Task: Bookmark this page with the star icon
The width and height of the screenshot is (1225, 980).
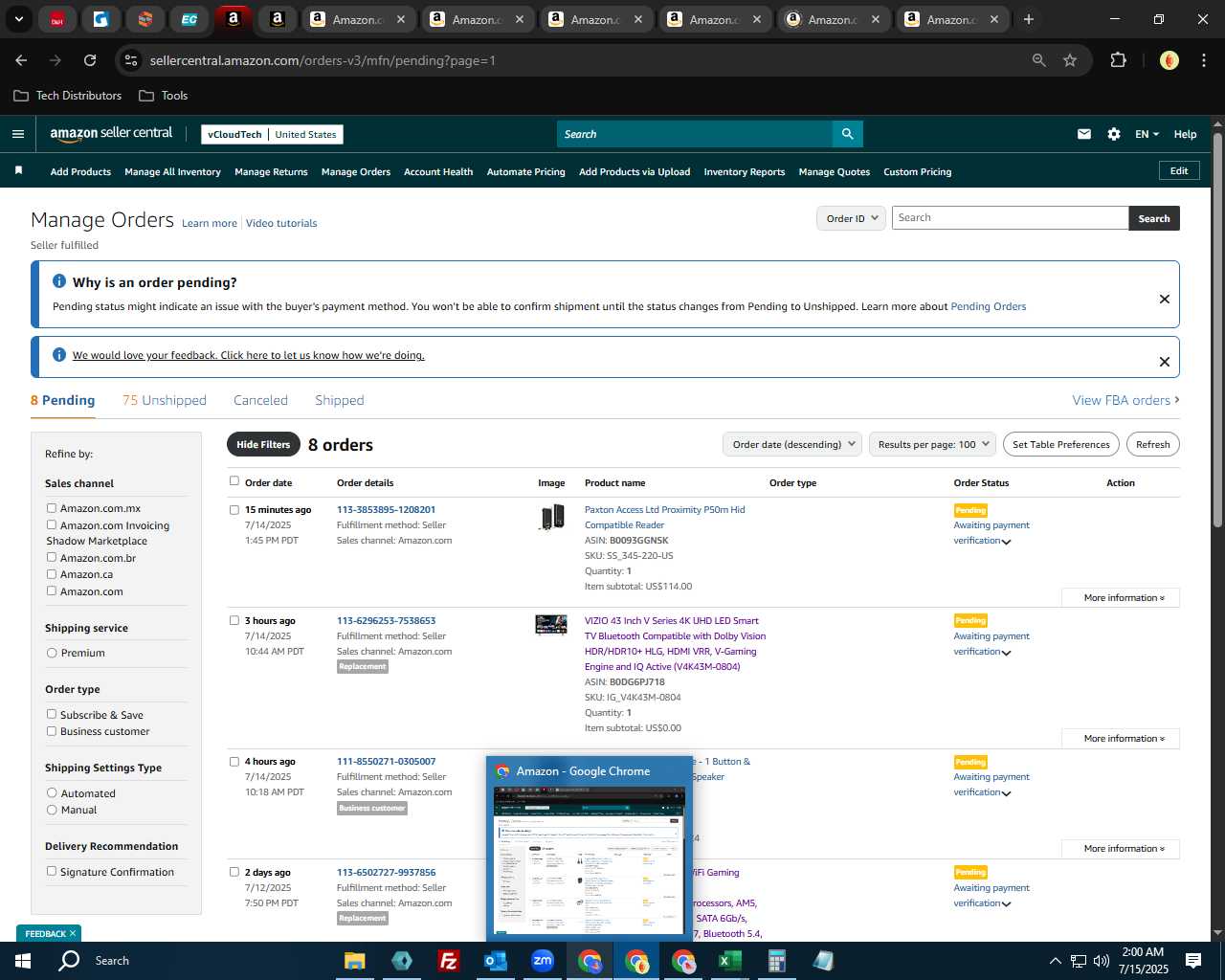Action: click(1070, 60)
